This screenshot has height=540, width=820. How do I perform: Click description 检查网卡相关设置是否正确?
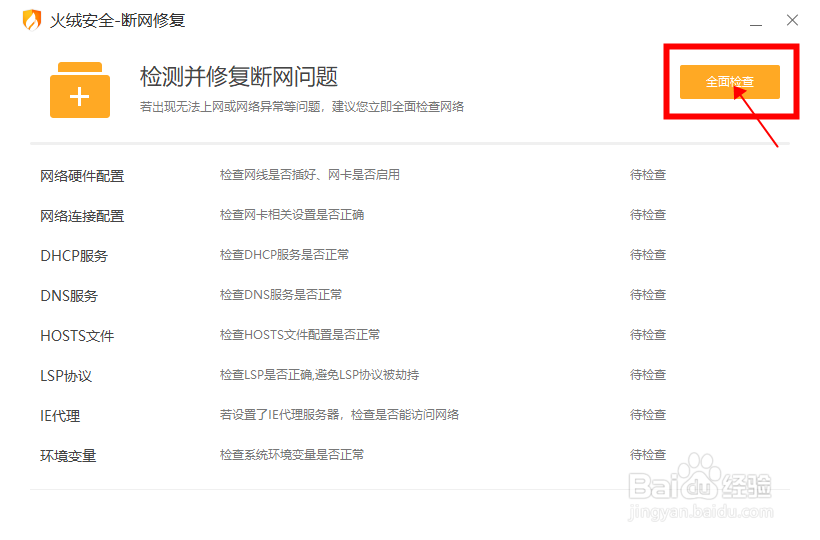(292, 215)
